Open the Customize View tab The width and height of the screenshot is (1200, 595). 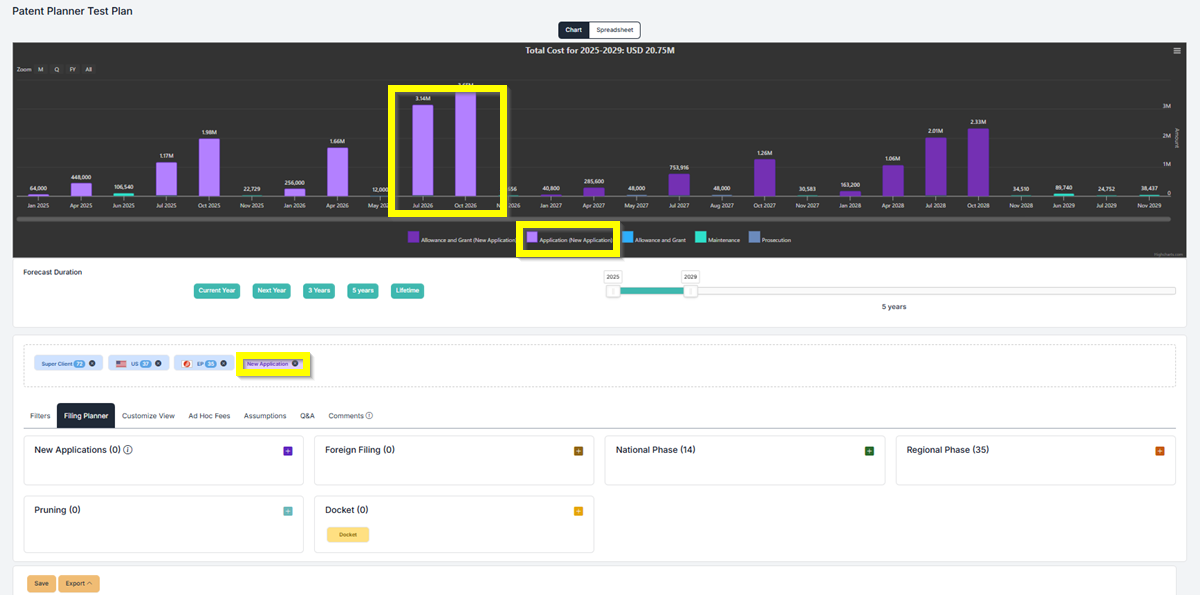[148, 415]
